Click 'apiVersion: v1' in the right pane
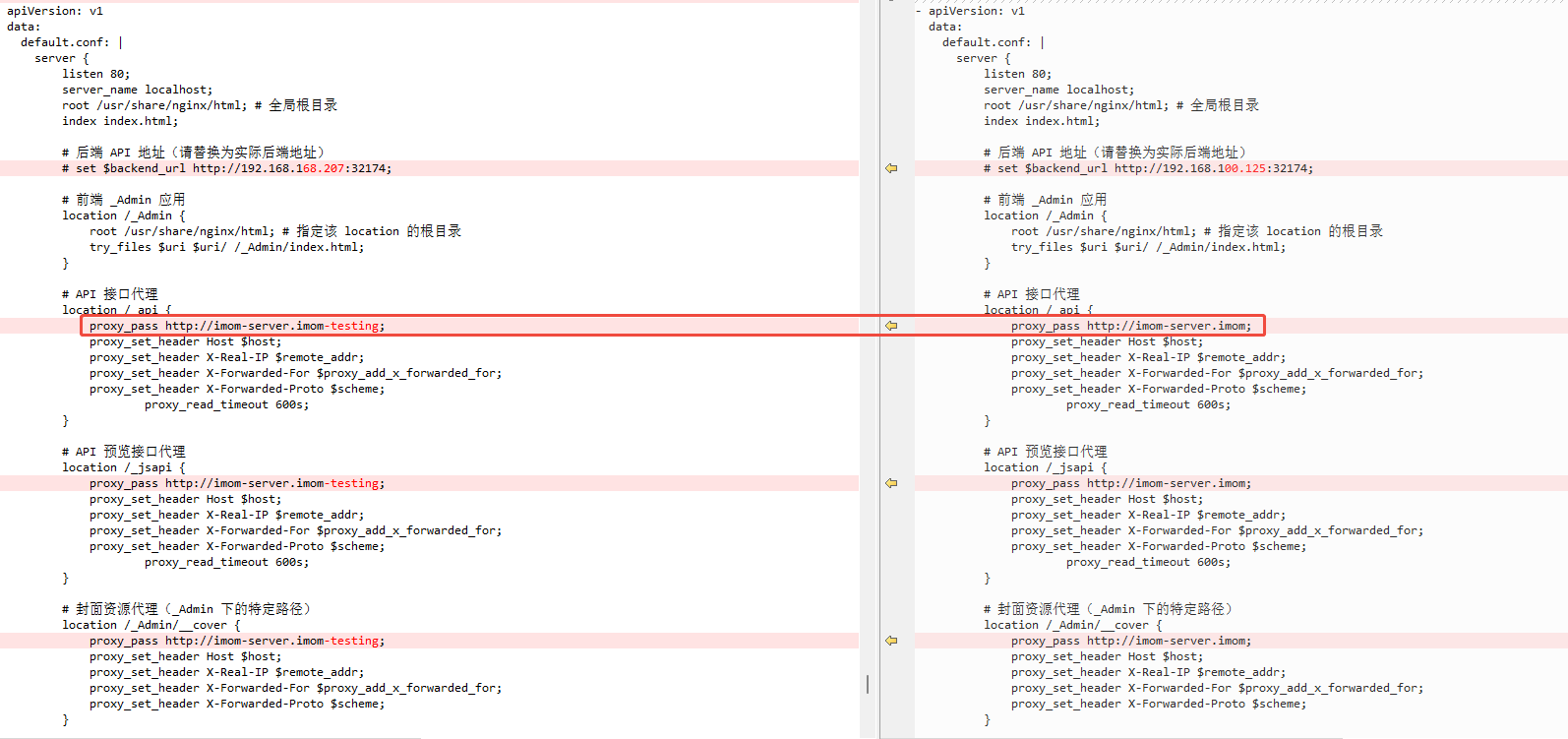Screen dimensions: 1568x739 [977, 11]
